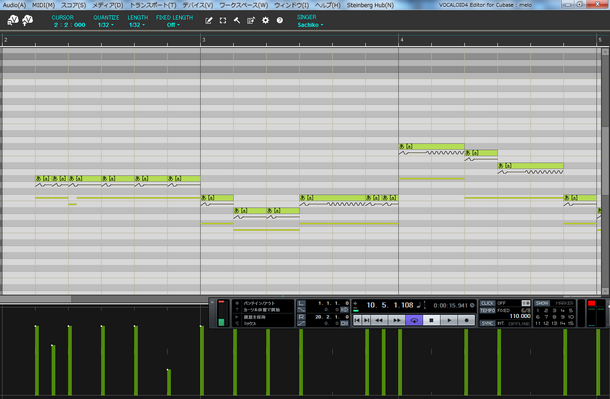Screen dimensions: 610x399
Task: Click the CURSOR position value 2 : 2 : 000
Action: tap(69, 25)
